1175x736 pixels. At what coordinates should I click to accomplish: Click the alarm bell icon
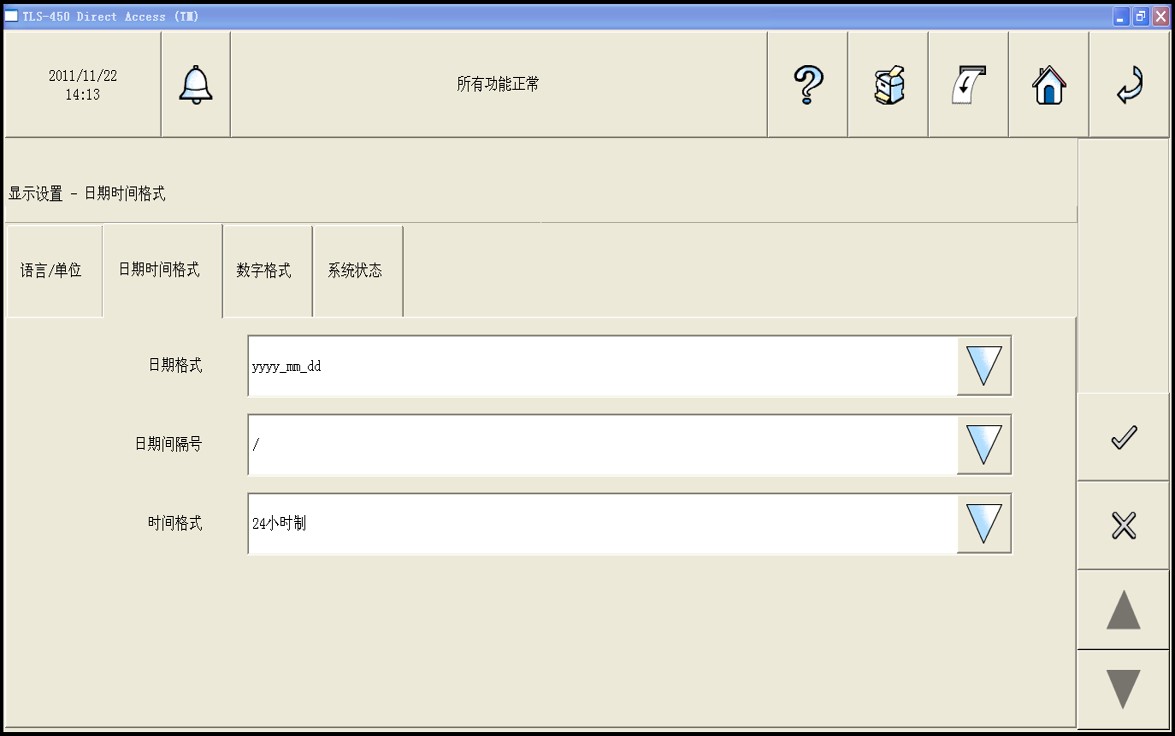(x=196, y=85)
